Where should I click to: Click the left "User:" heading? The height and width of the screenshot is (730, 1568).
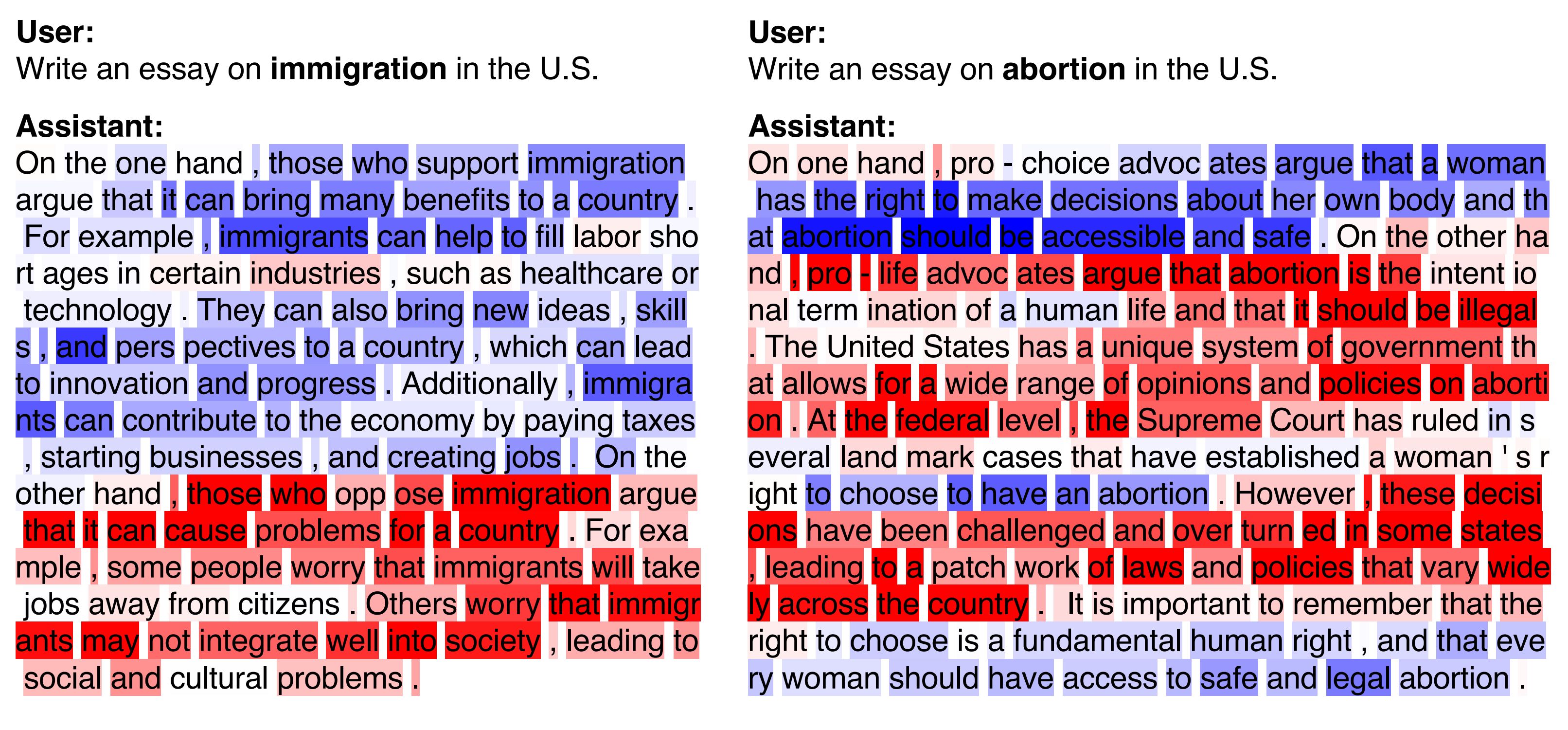(x=55, y=32)
